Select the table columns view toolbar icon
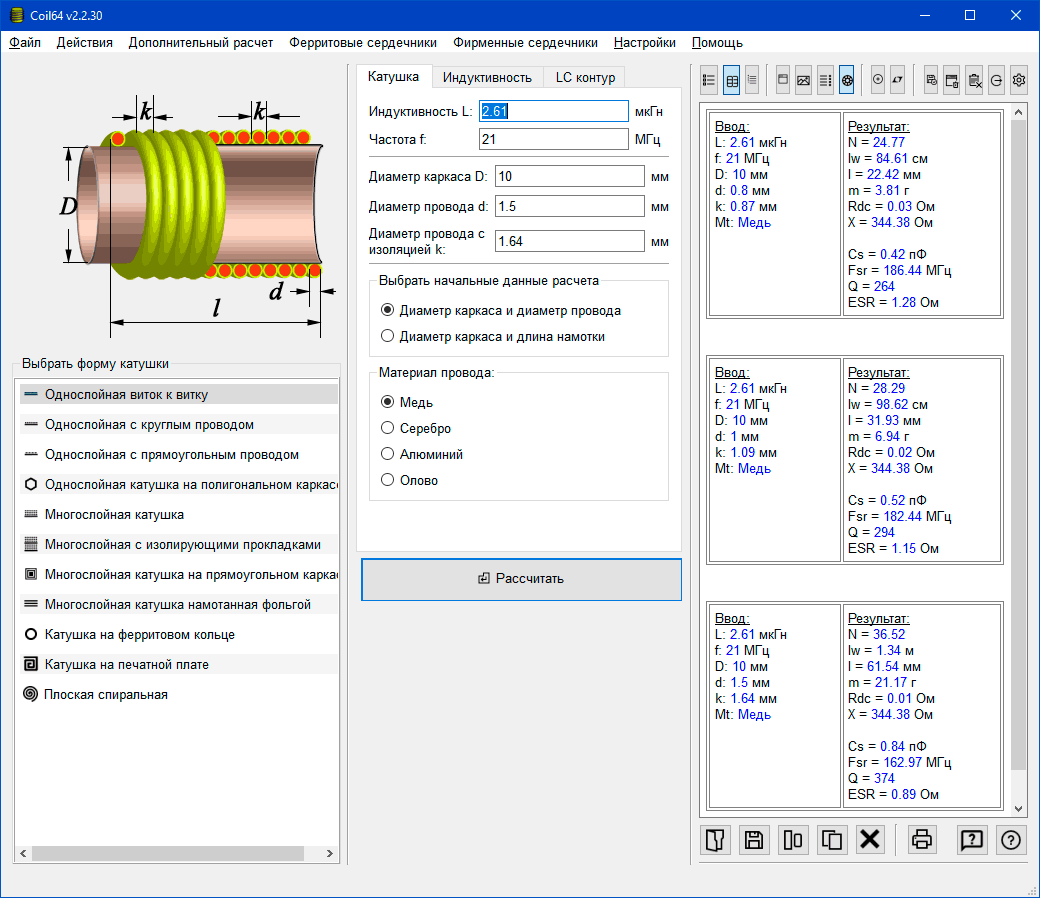Image resolution: width=1040 pixels, height=898 pixels. coord(732,80)
